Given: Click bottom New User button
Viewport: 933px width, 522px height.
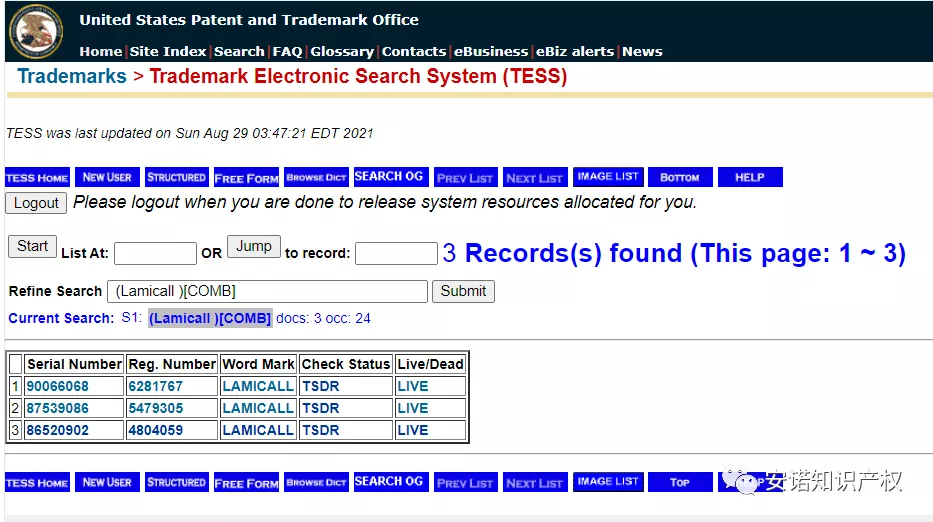Looking at the screenshot, I should point(107,482).
